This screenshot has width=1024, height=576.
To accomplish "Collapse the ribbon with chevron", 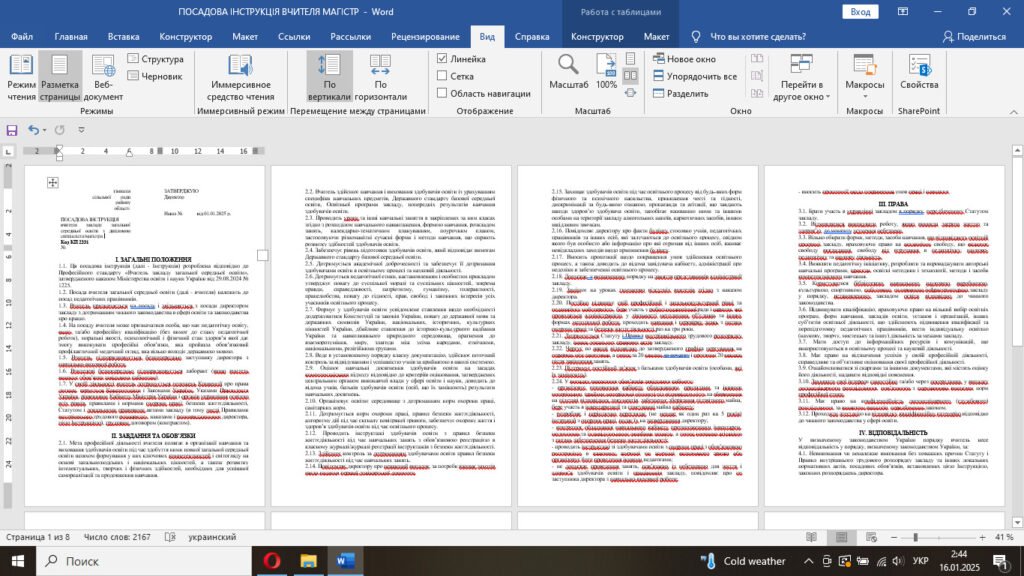I will point(1014,112).
